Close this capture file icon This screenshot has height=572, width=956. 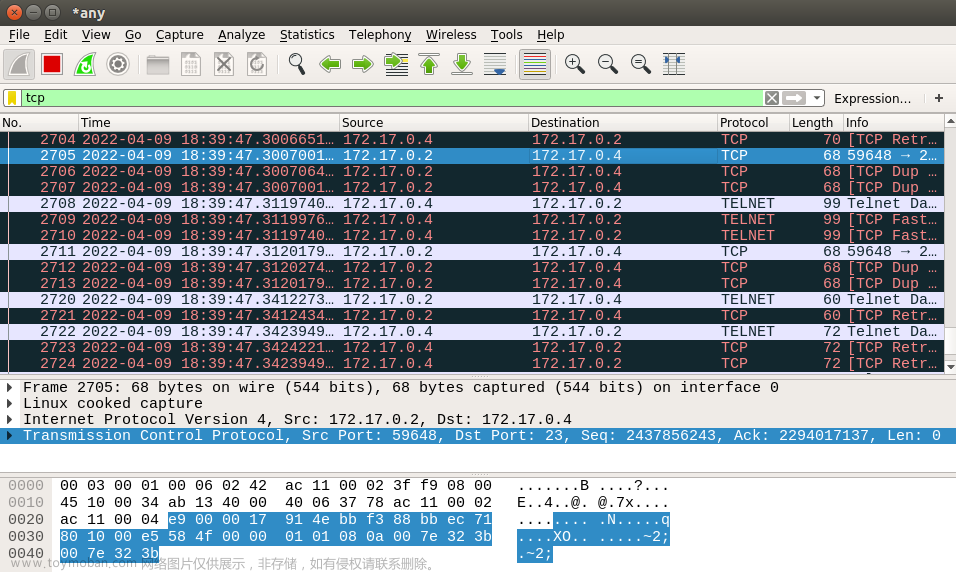pyautogui.click(x=224, y=64)
